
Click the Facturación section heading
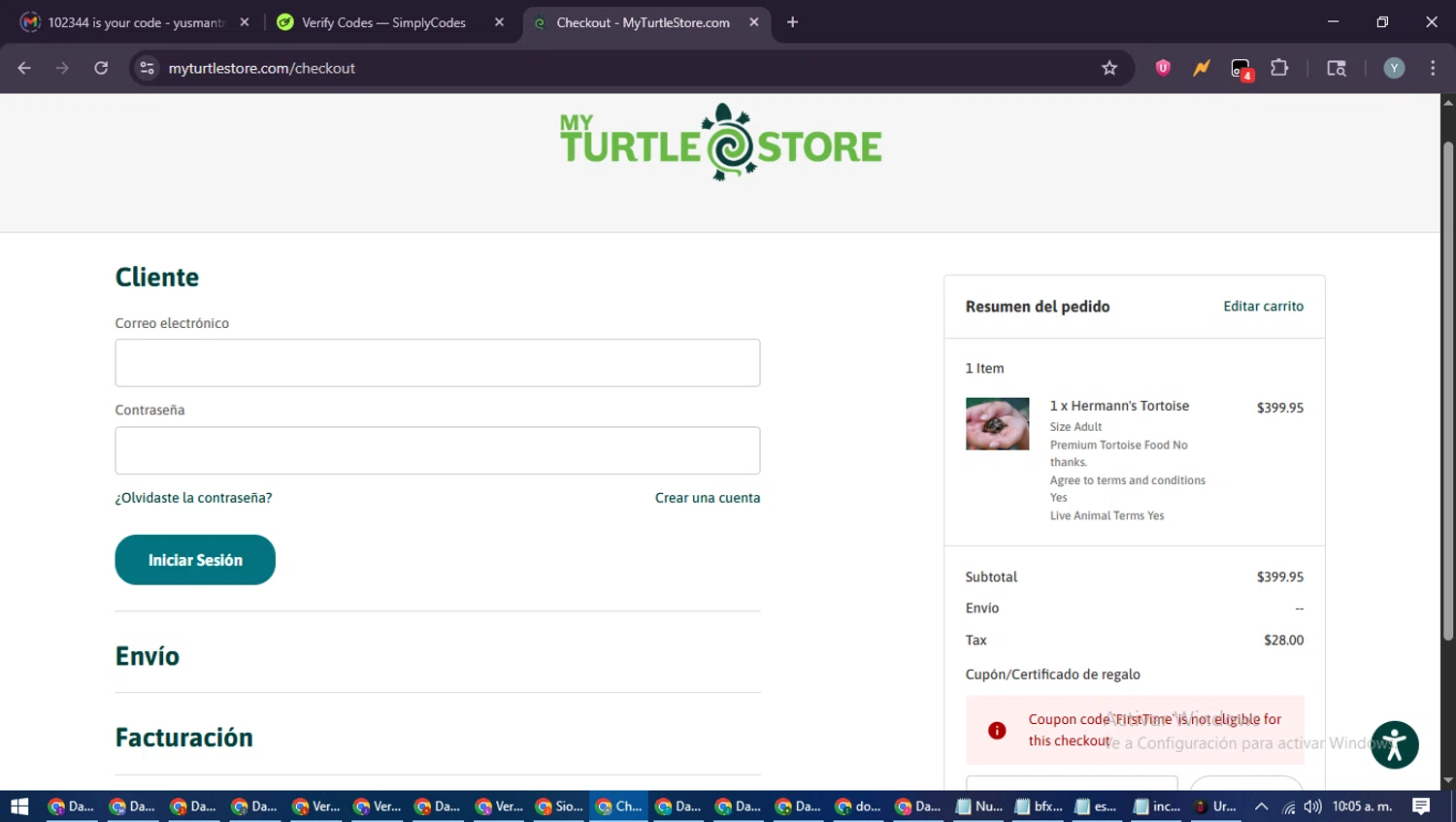[183, 738]
